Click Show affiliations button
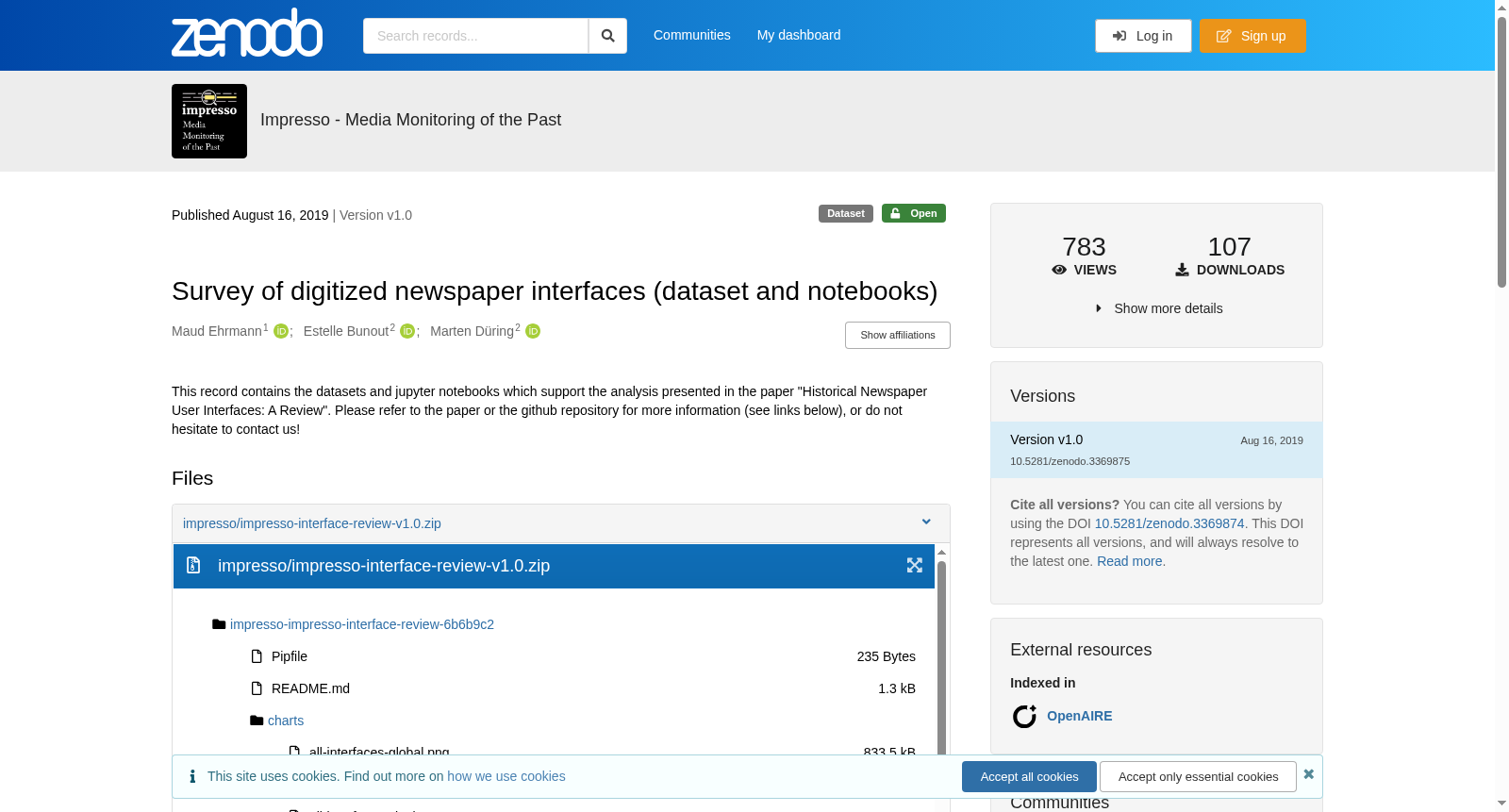This screenshot has width=1509, height=812. click(898, 335)
